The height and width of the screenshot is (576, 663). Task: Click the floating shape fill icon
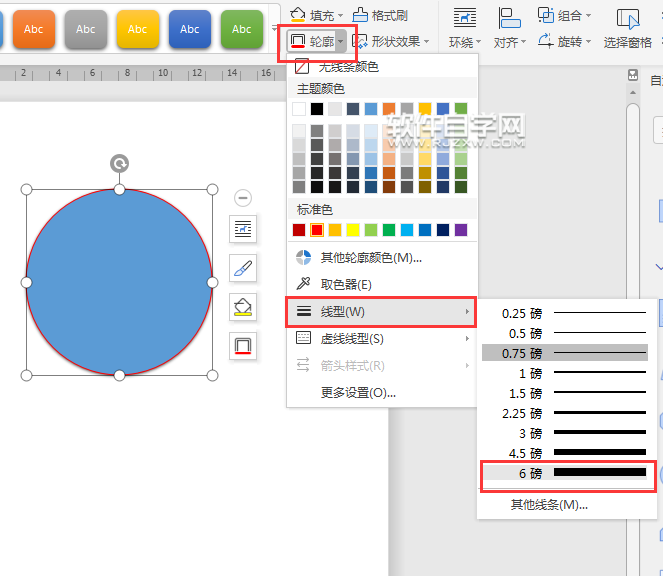243,307
